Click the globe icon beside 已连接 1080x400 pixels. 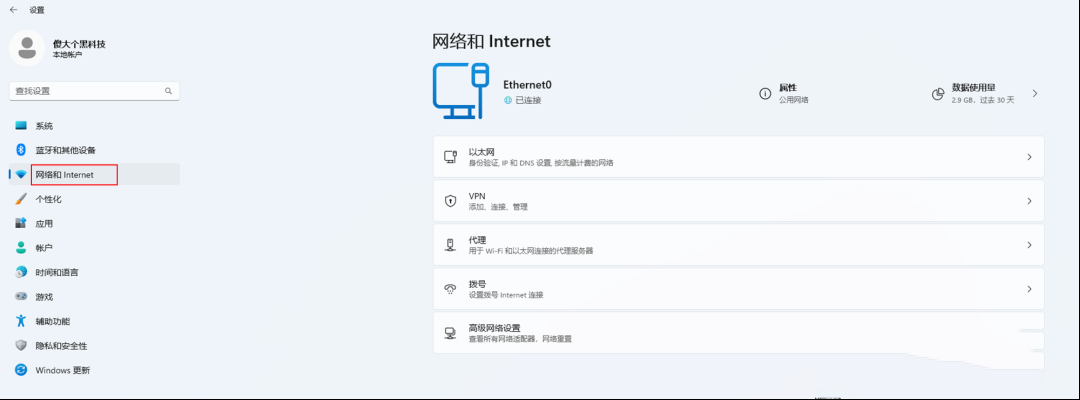pos(508,100)
